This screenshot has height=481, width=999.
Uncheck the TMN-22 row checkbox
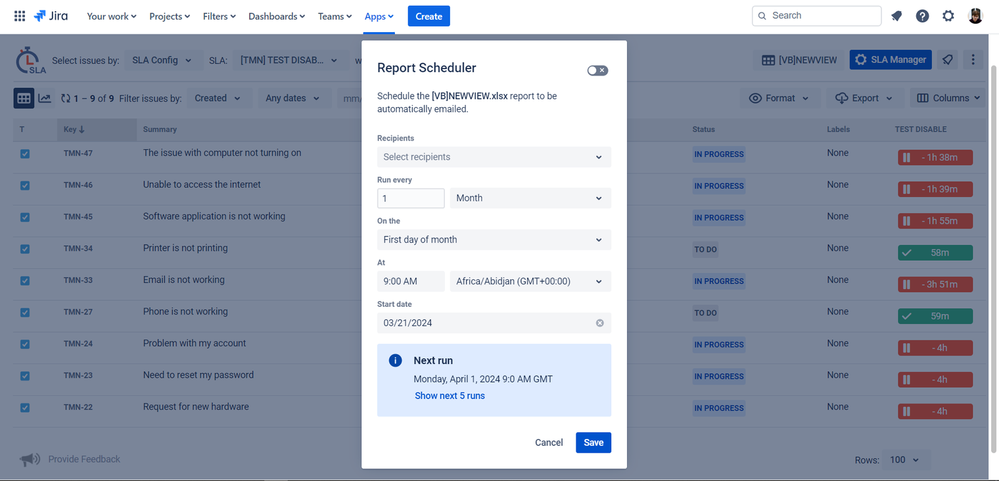click(25, 408)
